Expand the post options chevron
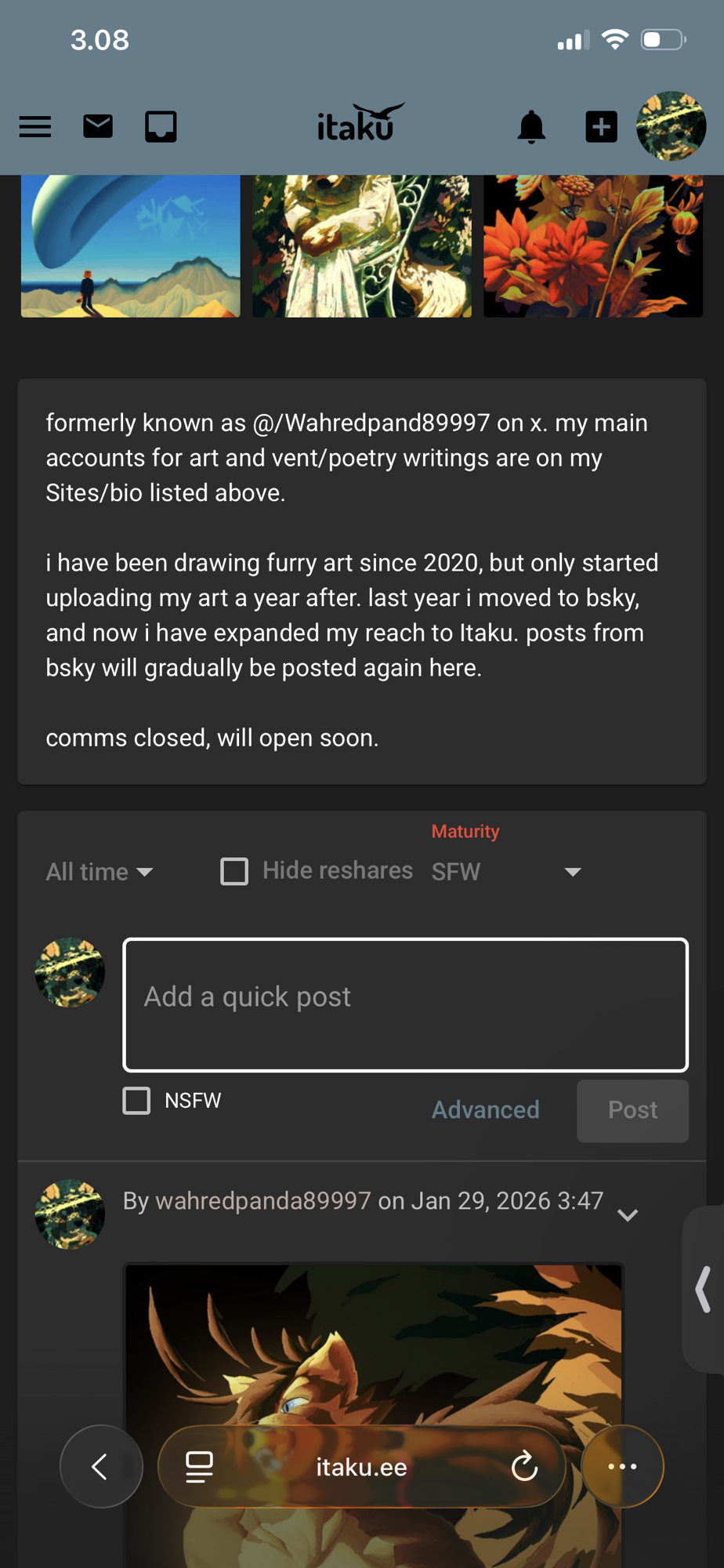724x1568 pixels. coord(628,1215)
